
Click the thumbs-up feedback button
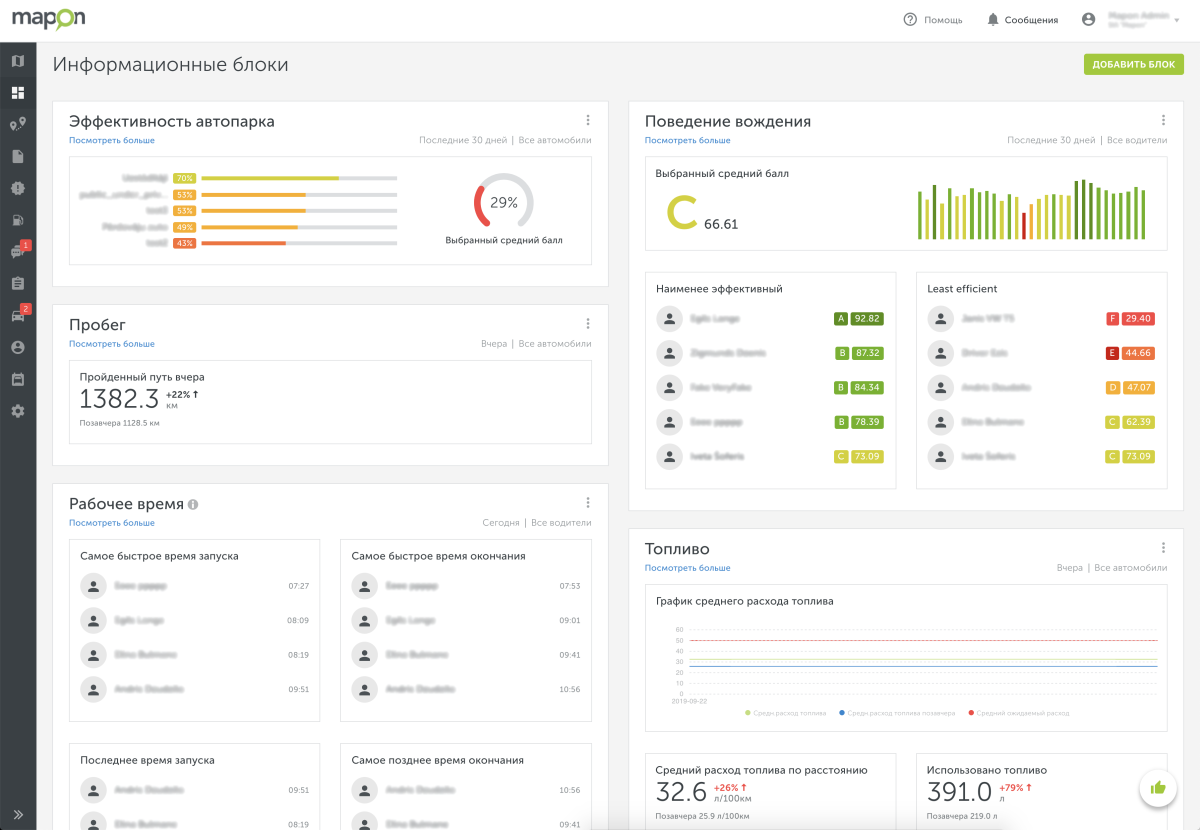coord(1158,788)
